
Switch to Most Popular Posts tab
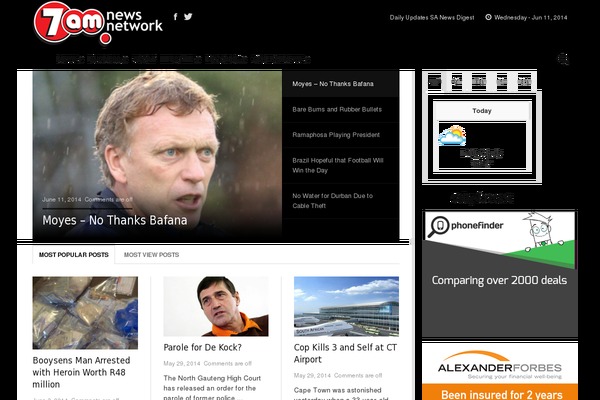(x=73, y=255)
